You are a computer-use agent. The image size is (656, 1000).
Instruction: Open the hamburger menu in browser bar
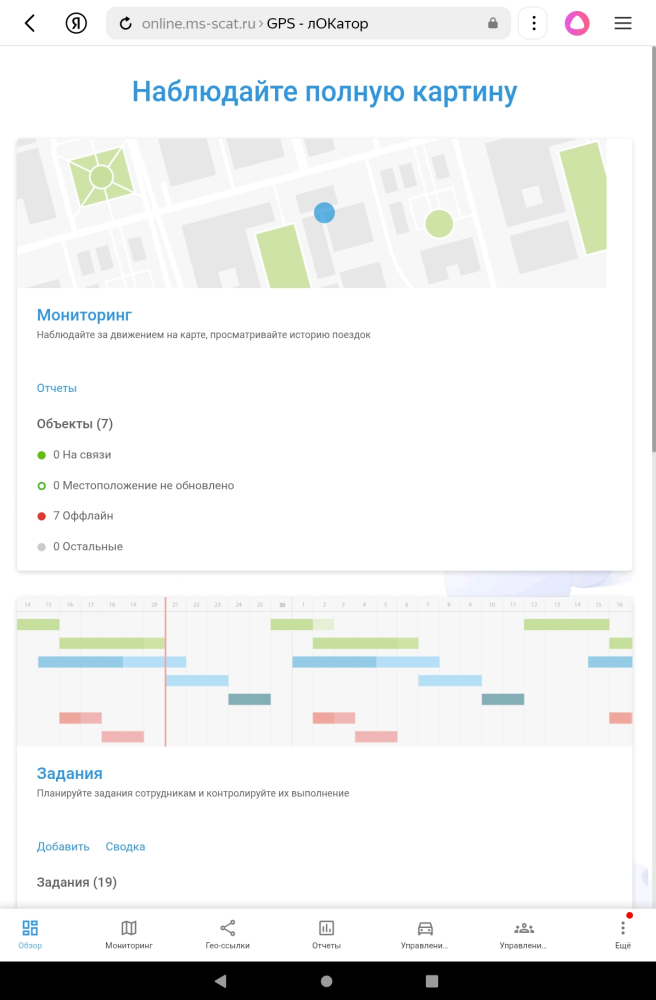[x=623, y=24]
